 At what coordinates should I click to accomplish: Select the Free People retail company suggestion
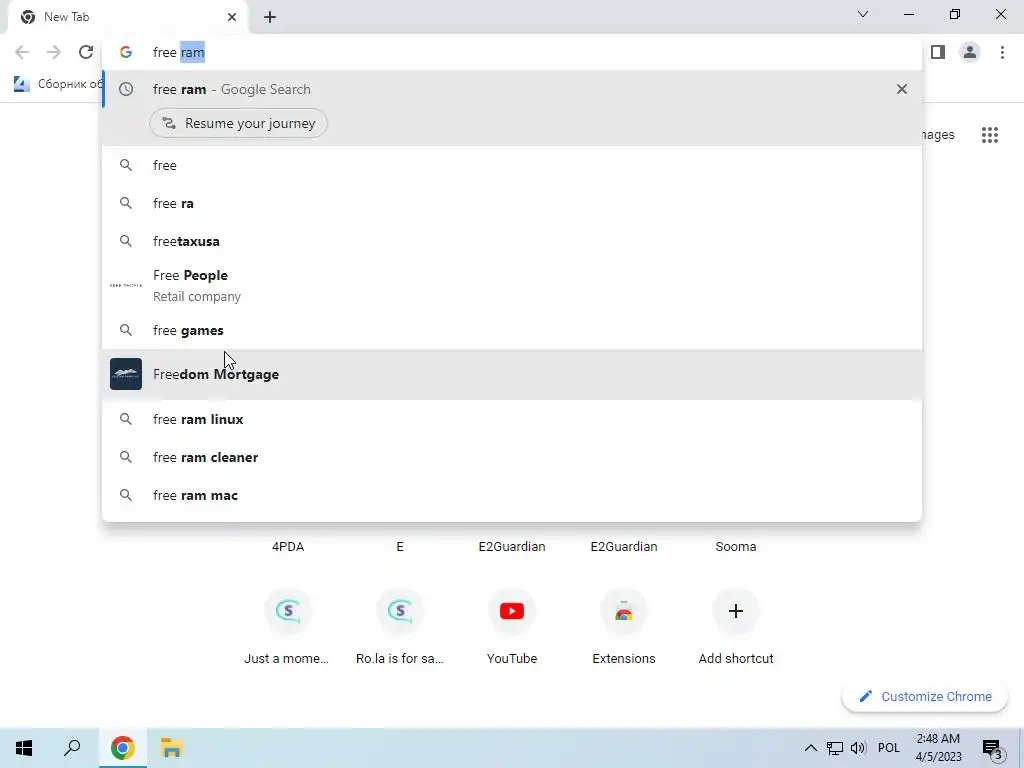512,285
